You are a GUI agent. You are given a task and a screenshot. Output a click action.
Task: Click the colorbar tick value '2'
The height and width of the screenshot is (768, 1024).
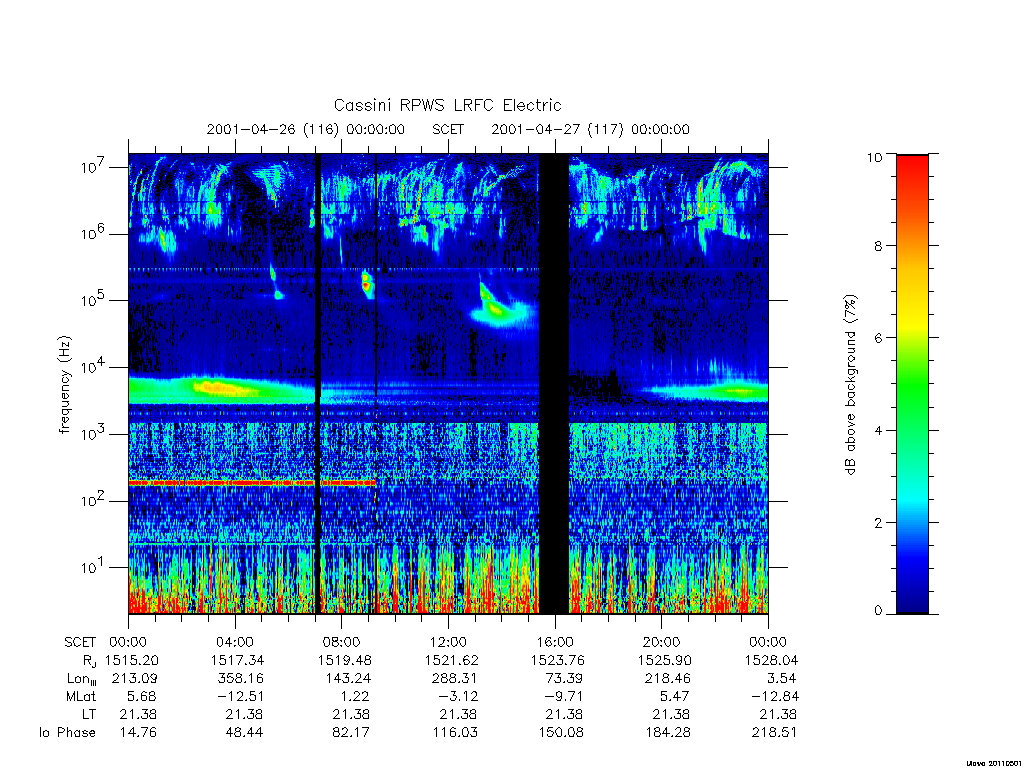coord(878,522)
